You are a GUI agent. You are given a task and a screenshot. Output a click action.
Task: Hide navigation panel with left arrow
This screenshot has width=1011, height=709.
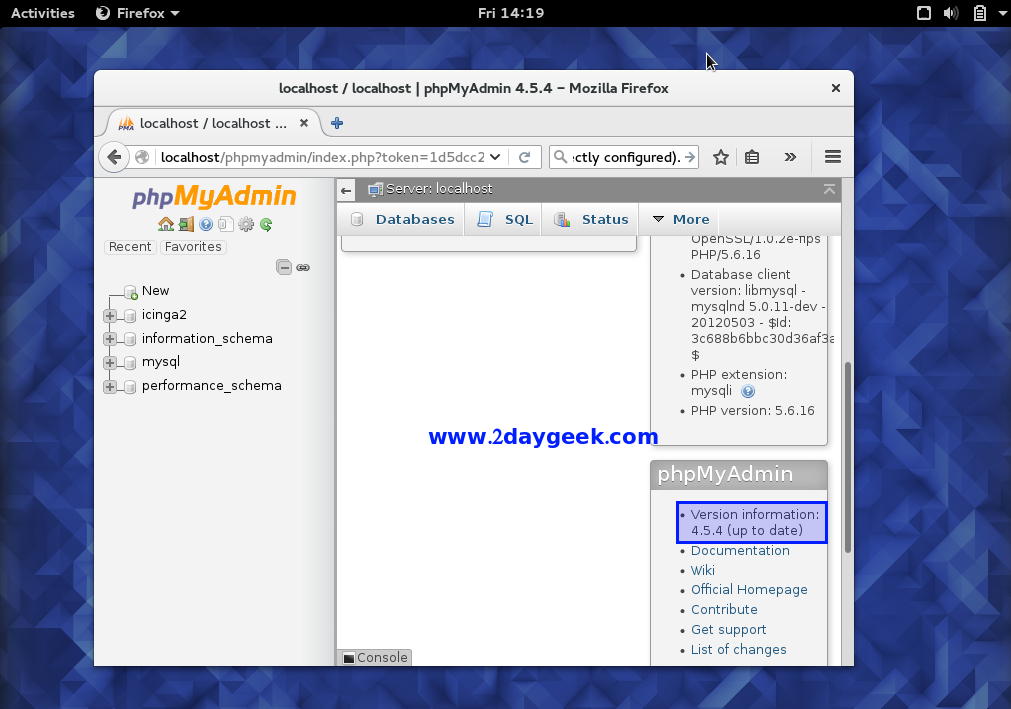[346, 190]
